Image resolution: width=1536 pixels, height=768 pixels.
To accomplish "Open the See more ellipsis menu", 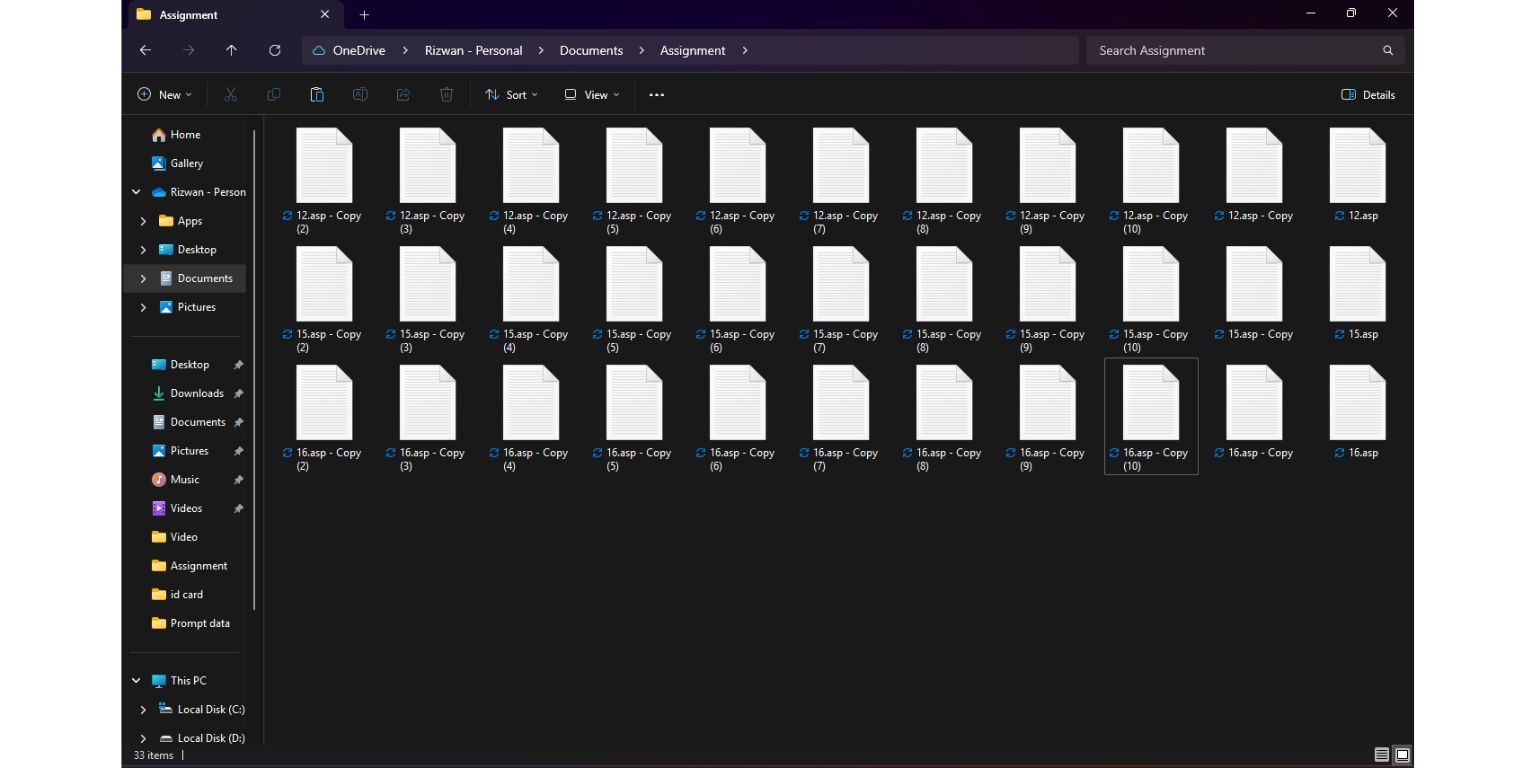I will (656, 95).
